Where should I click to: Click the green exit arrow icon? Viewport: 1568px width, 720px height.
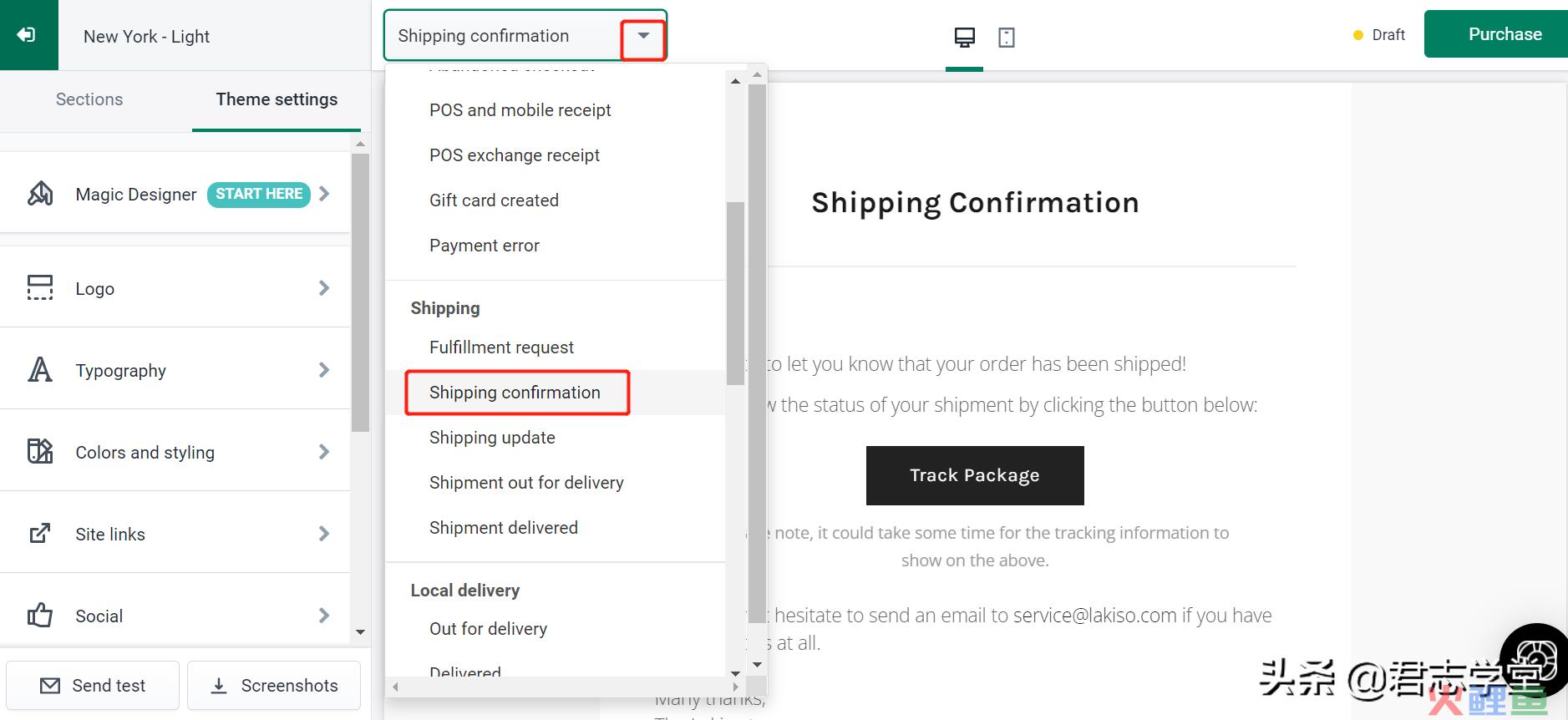coord(27,35)
